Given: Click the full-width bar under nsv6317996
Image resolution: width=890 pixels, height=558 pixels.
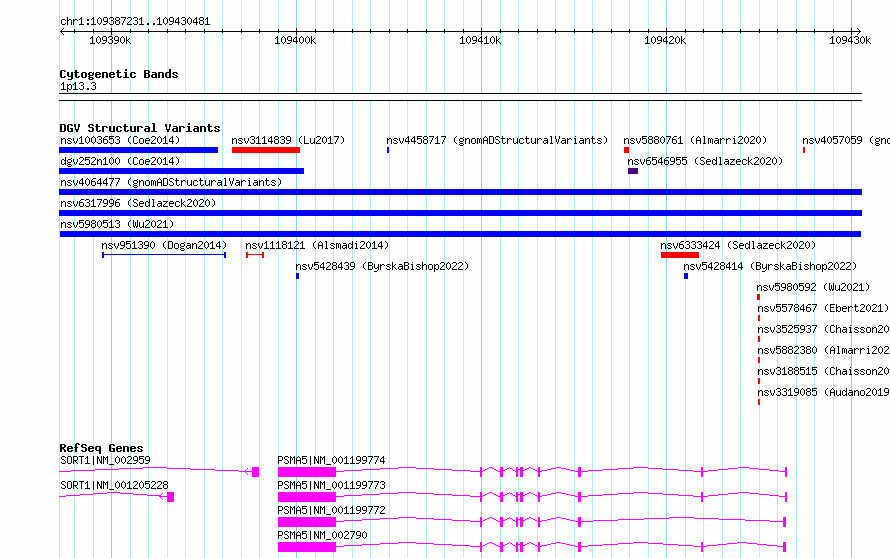Looking at the screenshot, I should click(460, 213).
